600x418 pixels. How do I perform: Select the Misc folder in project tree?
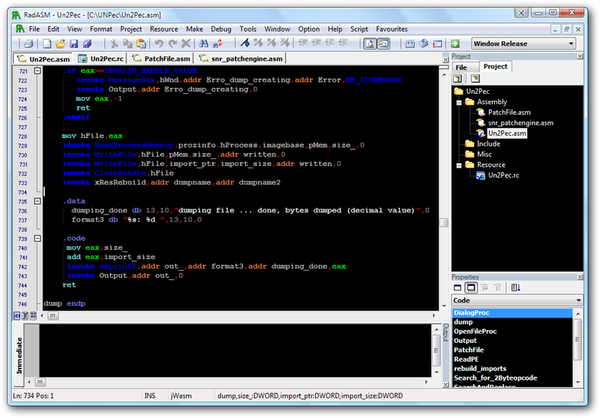[484, 154]
